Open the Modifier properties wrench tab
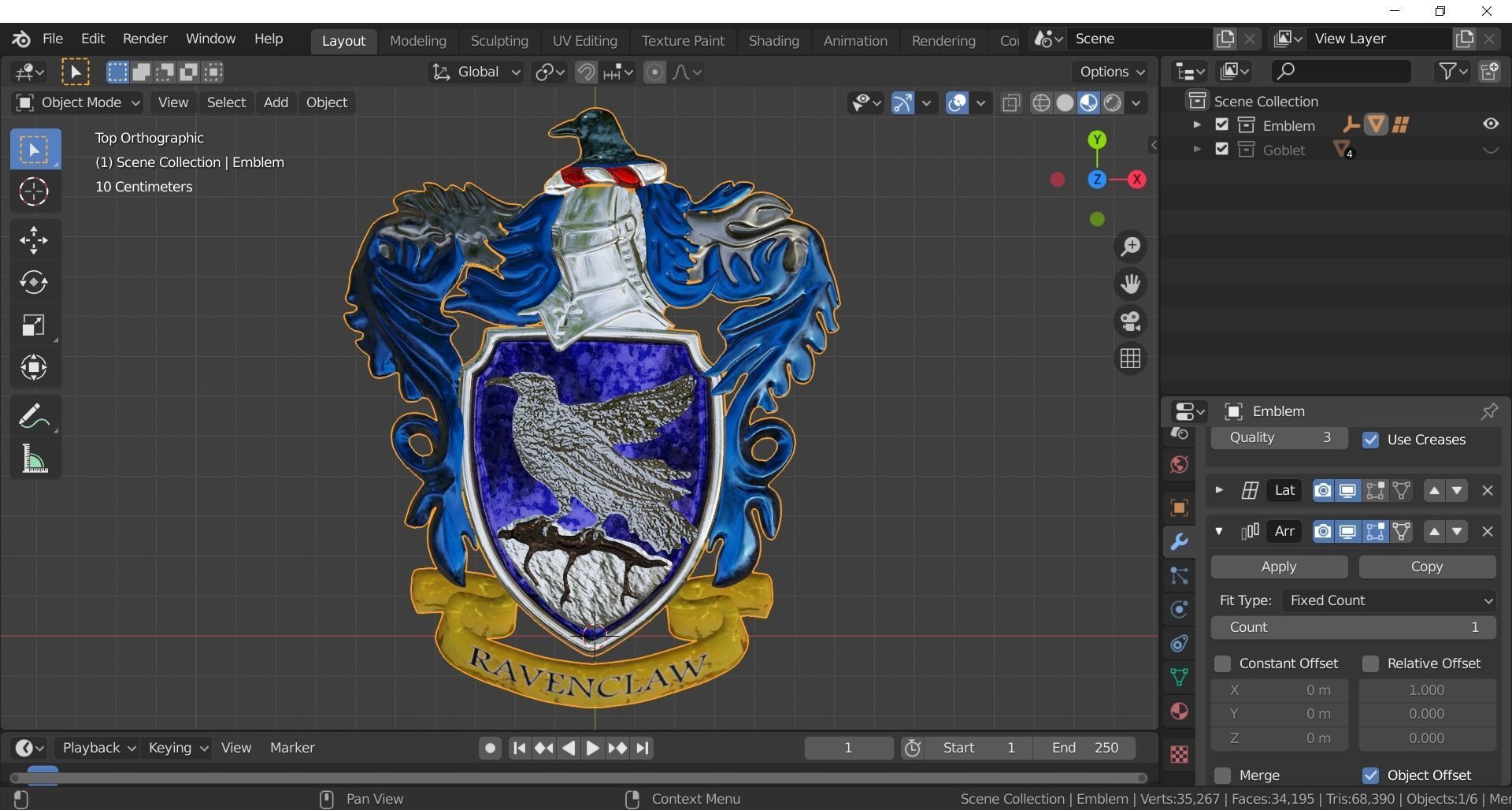 point(1179,542)
